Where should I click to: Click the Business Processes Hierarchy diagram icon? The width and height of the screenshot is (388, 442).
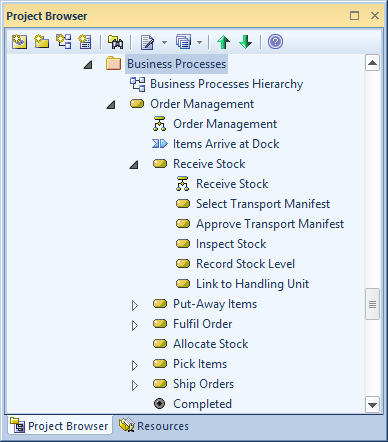[138, 84]
